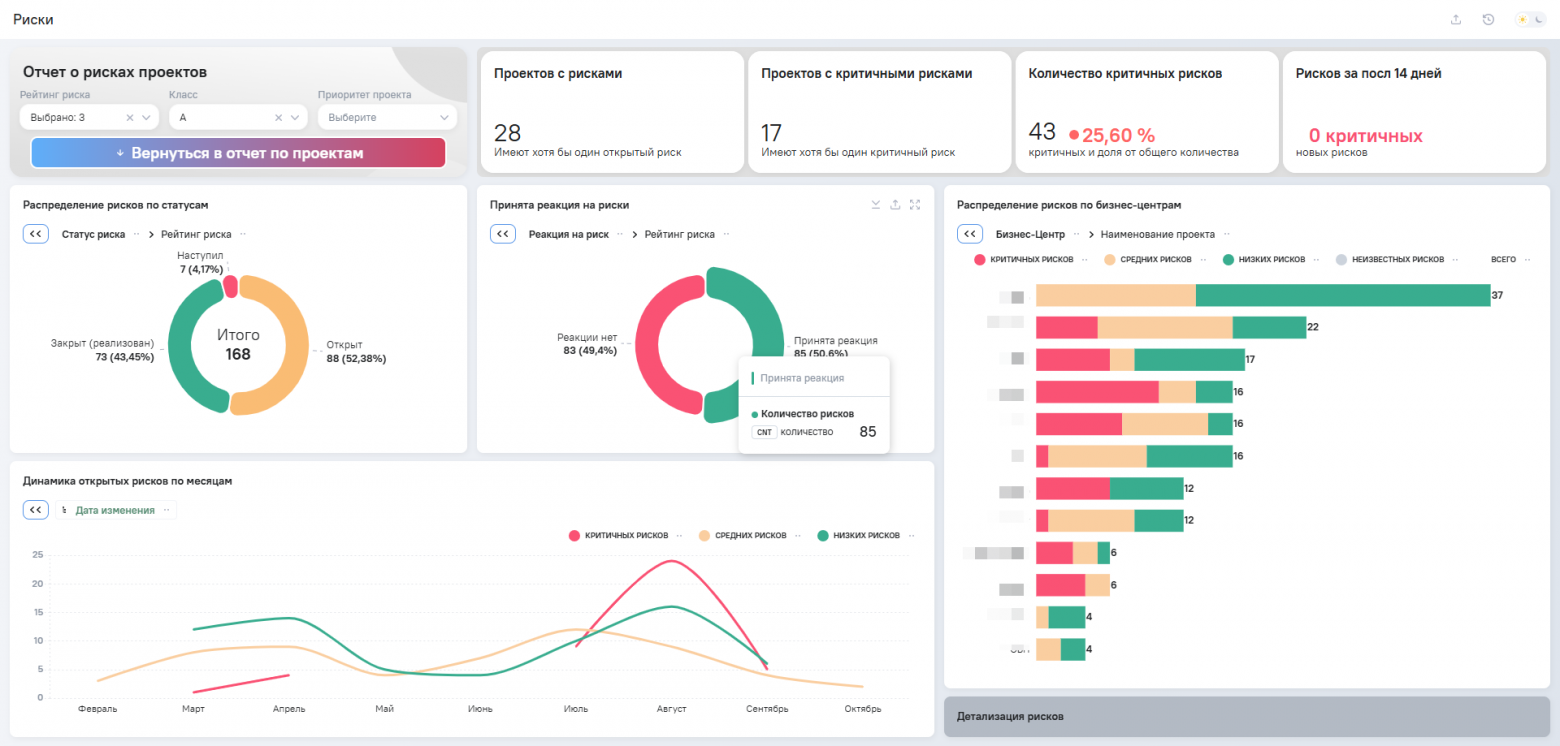This screenshot has width=1560, height=746.
Task: Open options dots next to 'Статус риска'
Action: pos(136,234)
